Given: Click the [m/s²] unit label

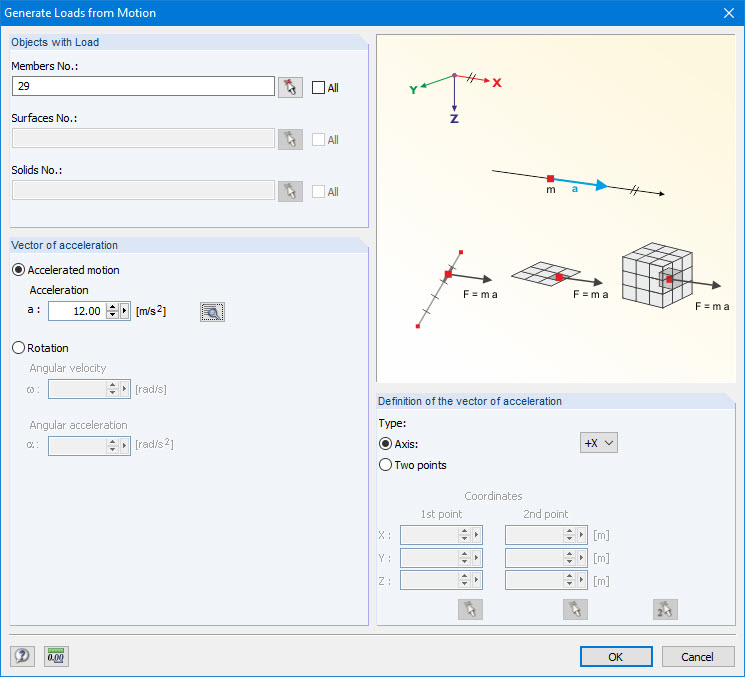Looking at the screenshot, I should click(151, 311).
